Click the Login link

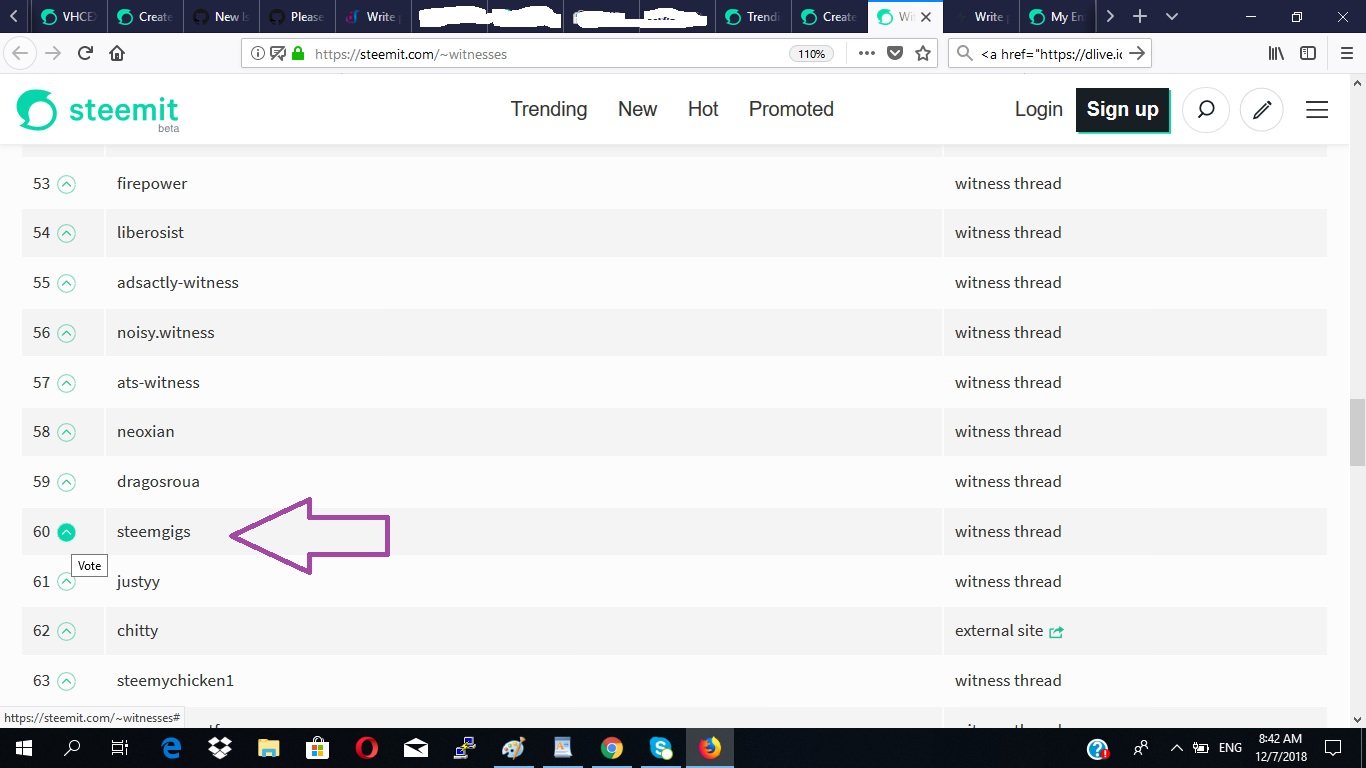pos(1038,110)
